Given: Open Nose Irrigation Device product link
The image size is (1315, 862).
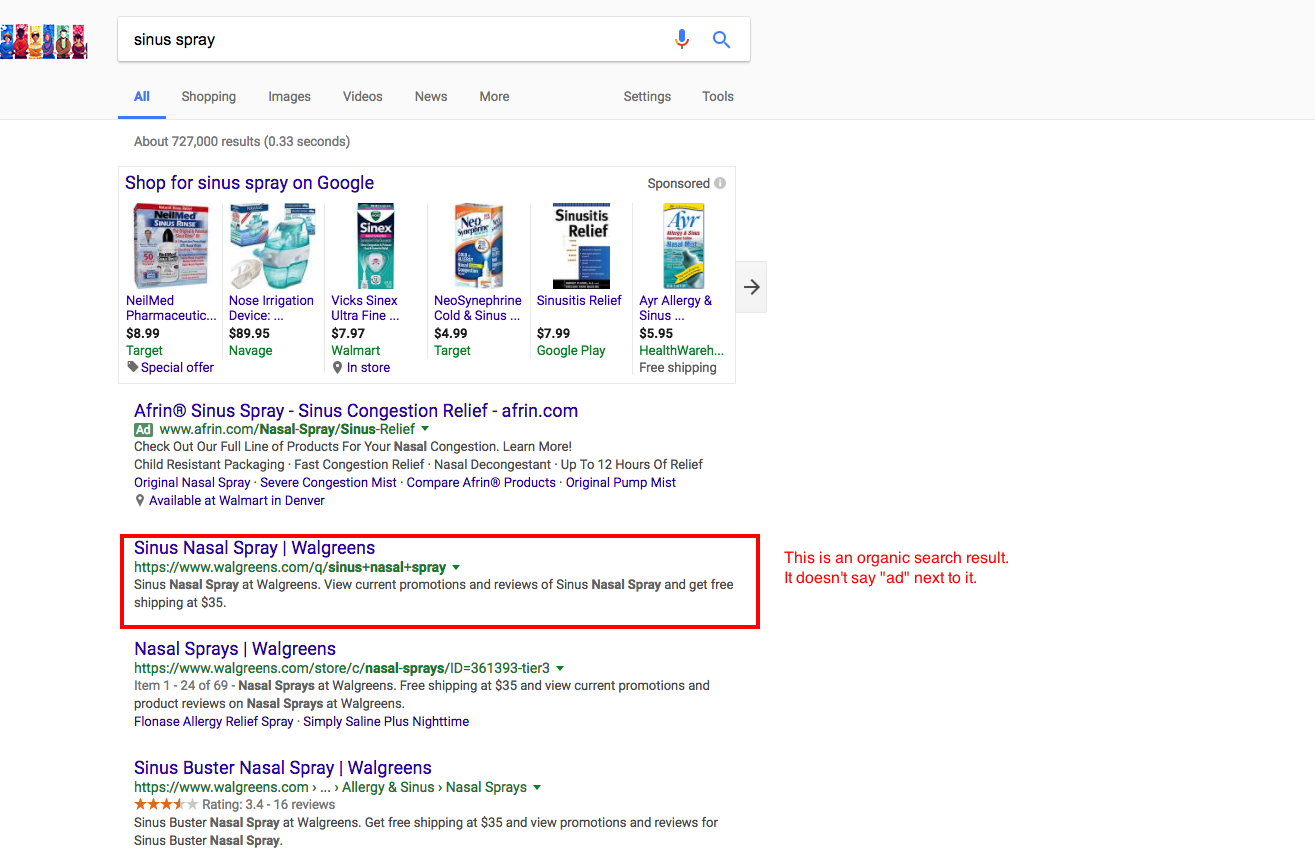Looking at the screenshot, I should [271, 308].
